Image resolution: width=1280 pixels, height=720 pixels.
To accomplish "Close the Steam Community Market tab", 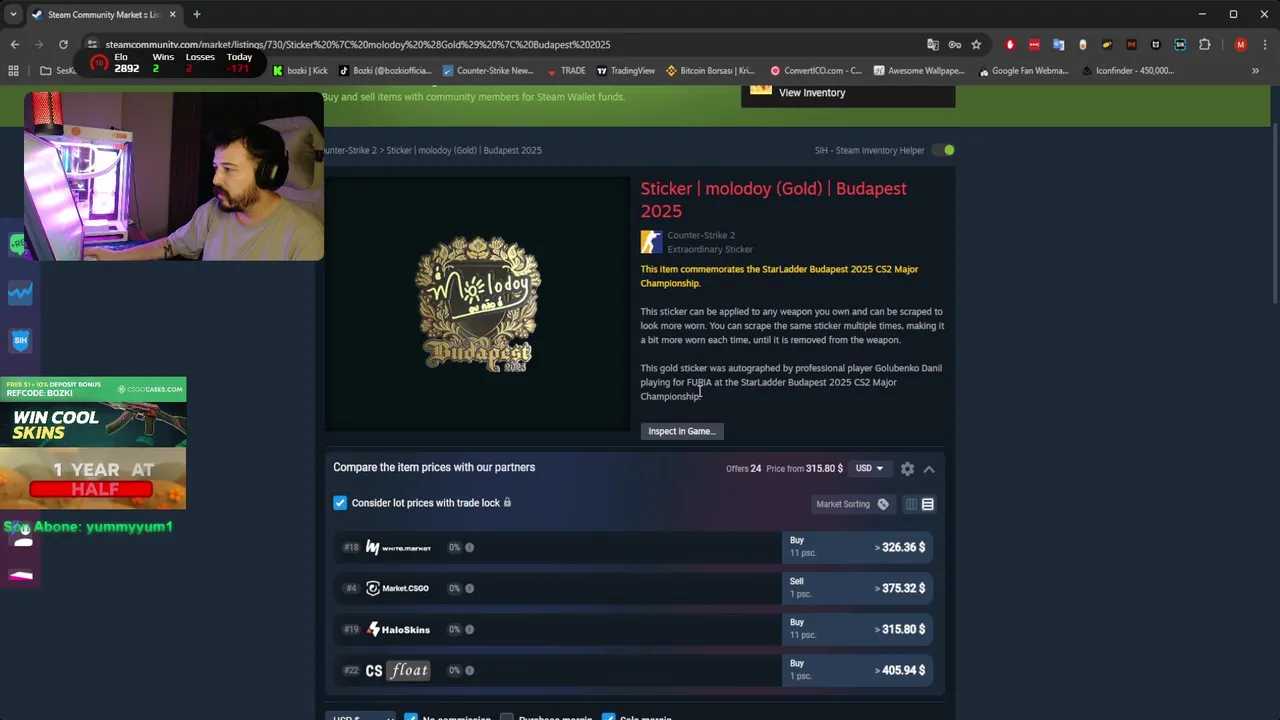I will point(172,14).
